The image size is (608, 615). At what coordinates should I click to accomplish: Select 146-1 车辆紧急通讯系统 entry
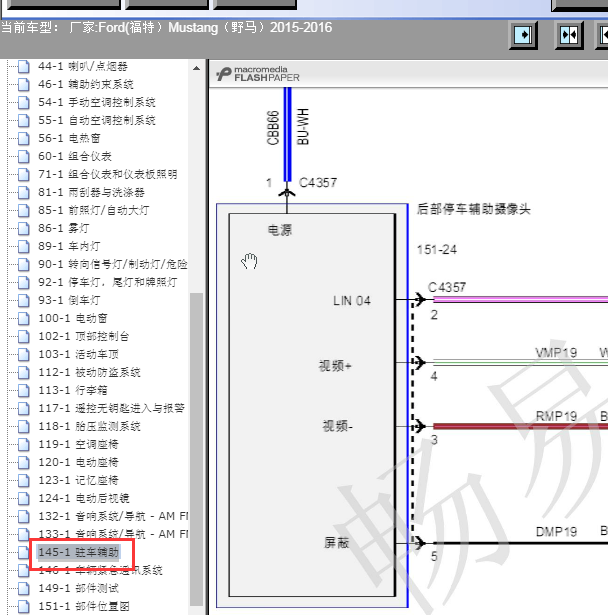pos(100,570)
